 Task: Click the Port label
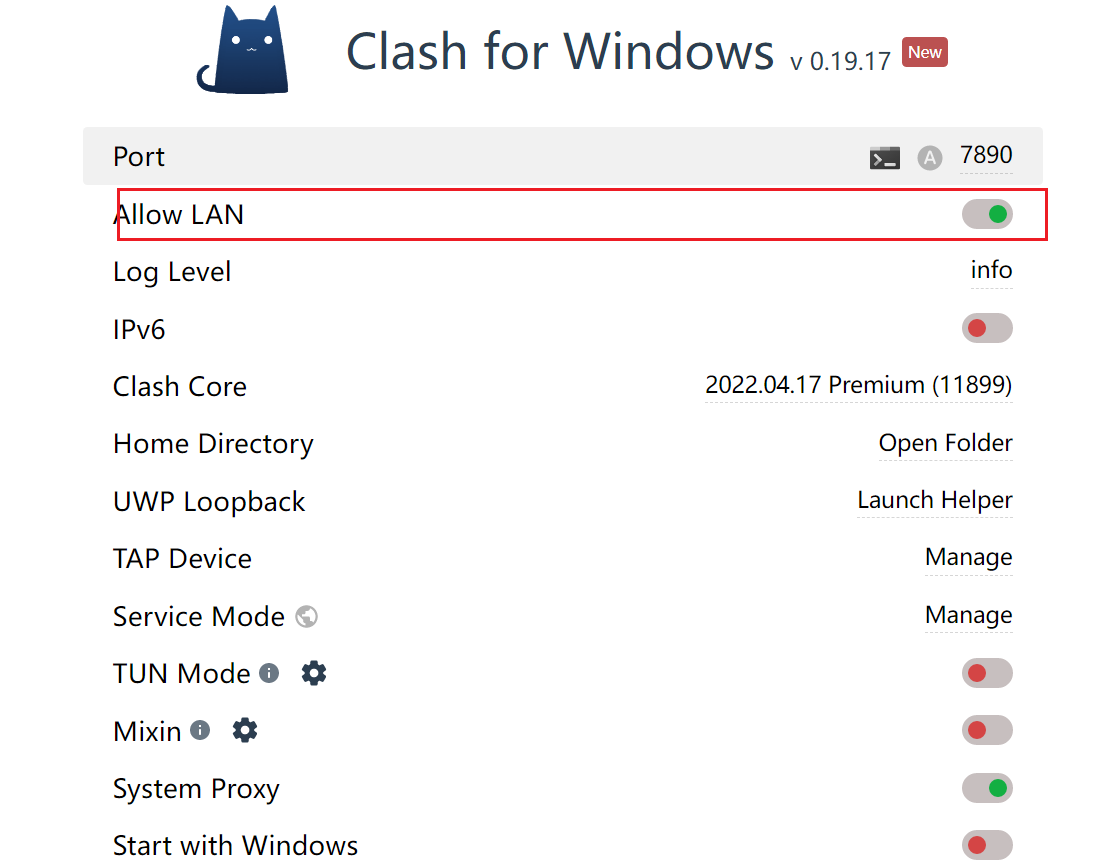[139, 157]
